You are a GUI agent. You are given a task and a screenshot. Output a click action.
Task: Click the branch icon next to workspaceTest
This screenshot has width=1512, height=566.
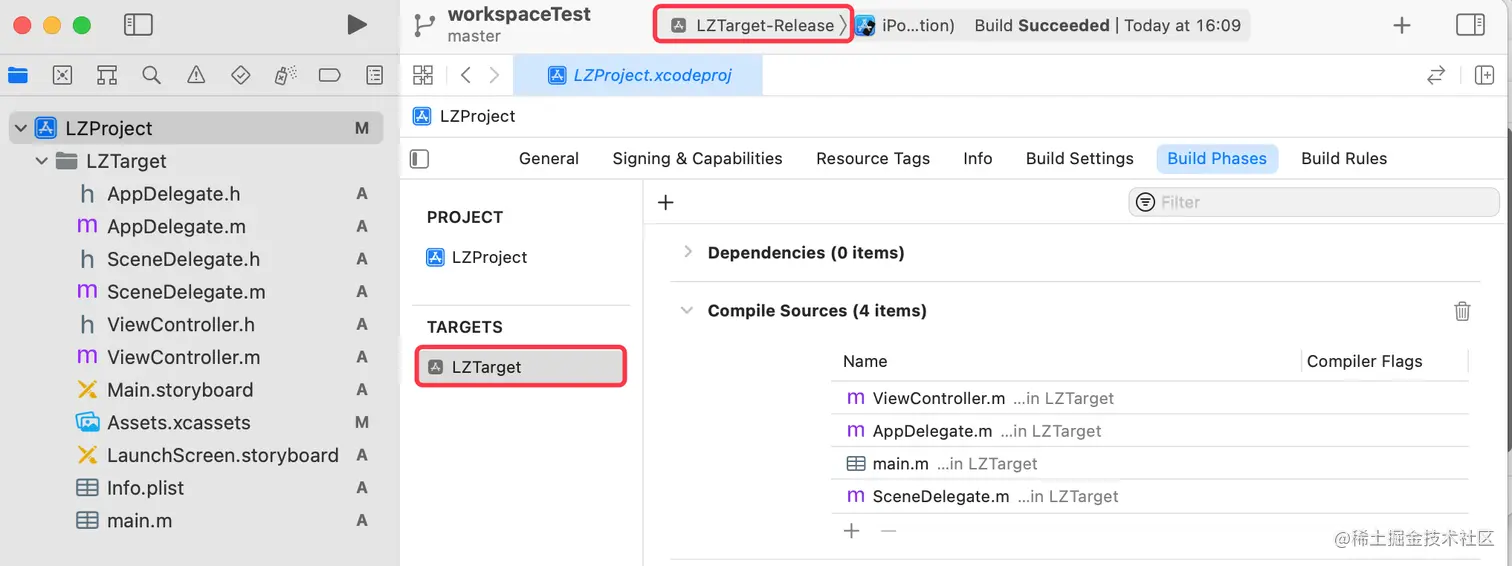[425, 25]
